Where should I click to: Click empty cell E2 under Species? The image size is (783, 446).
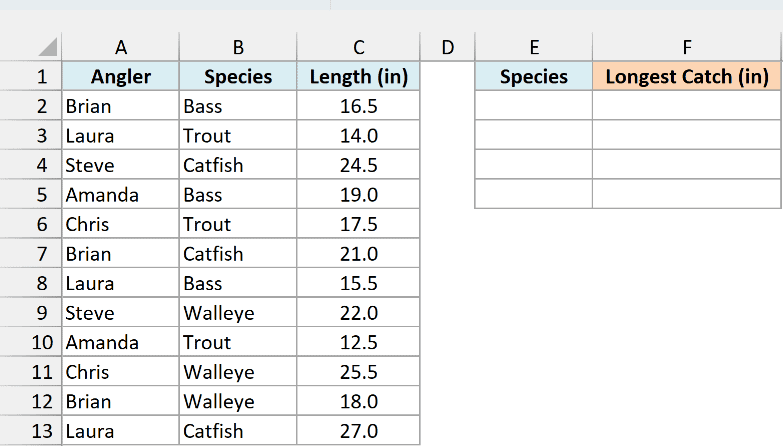point(534,106)
